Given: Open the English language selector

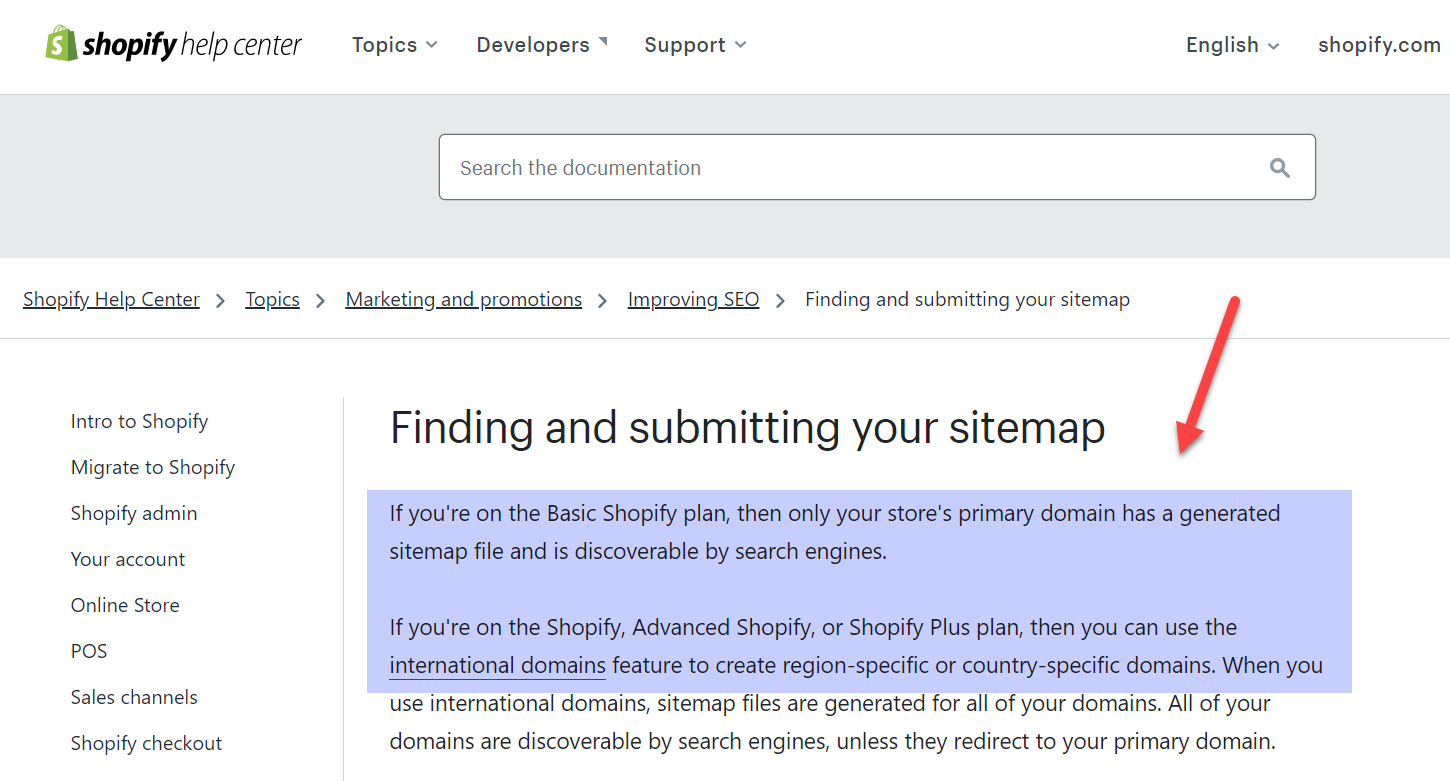Looking at the screenshot, I should (1232, 45).
